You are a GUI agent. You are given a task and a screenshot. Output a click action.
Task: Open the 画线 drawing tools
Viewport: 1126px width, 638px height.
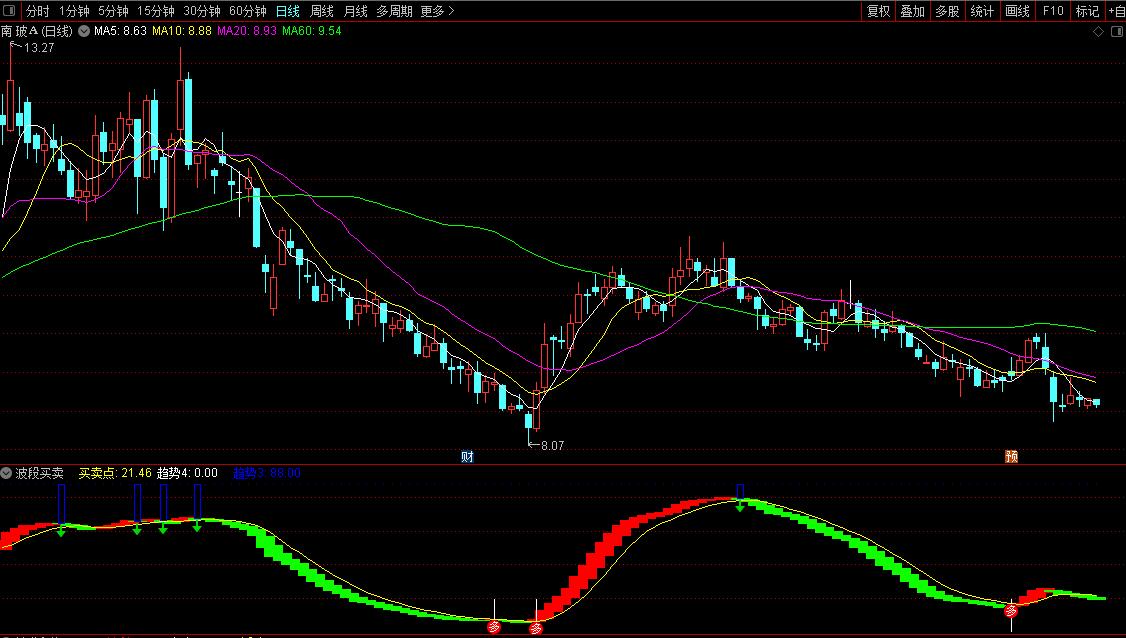1017,11
